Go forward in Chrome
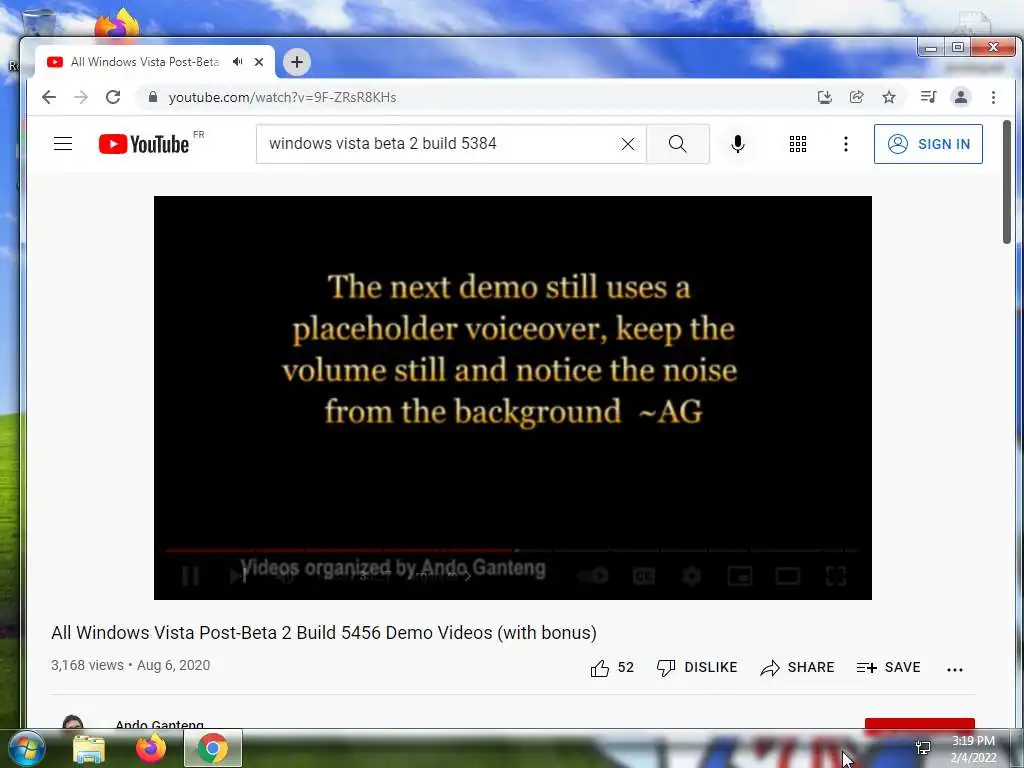This screenshot has width=1024, height=768. point(81,97)
